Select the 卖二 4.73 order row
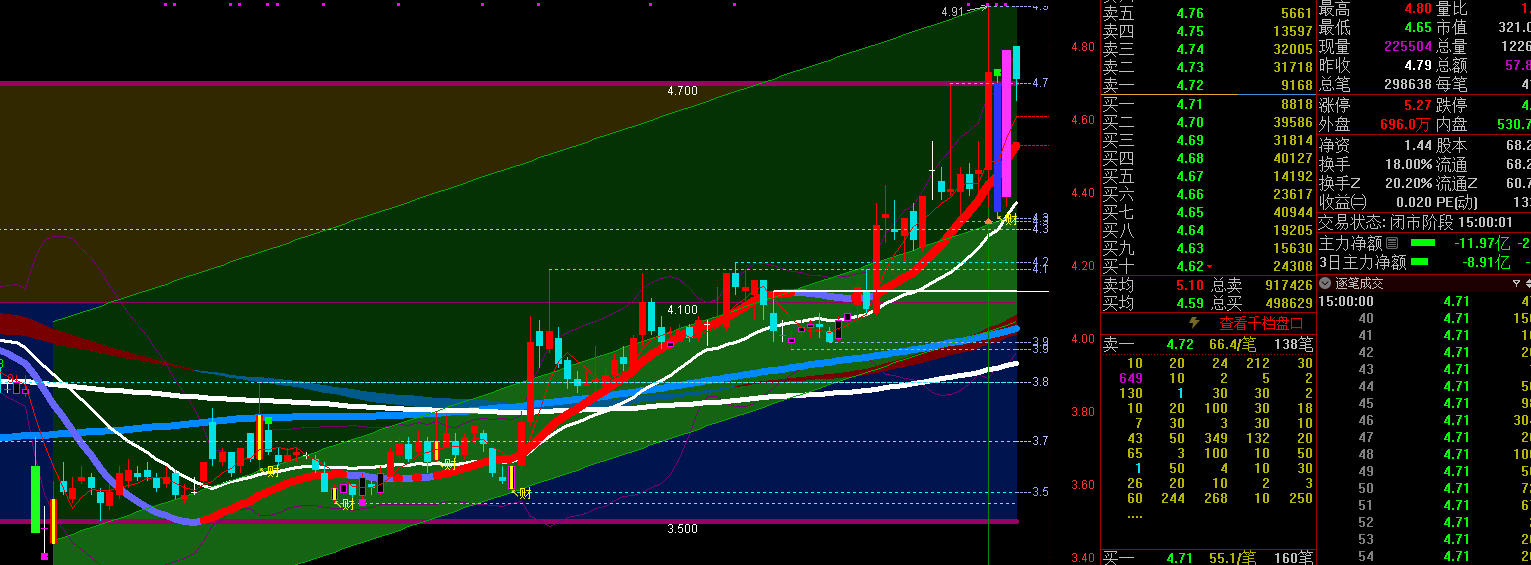 (1208, 67)
